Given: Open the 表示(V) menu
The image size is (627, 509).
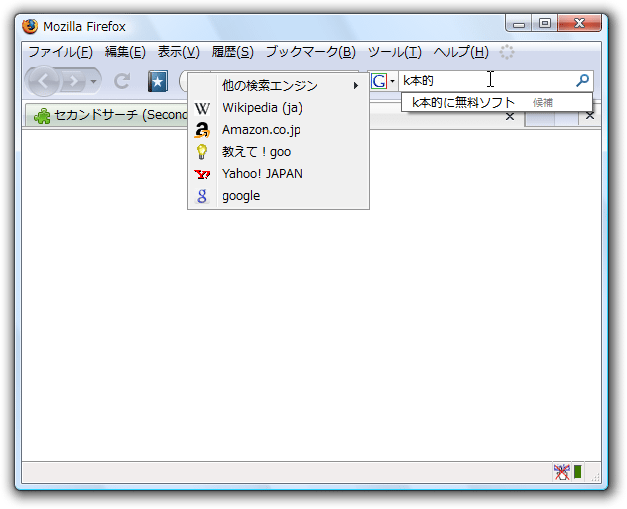Looking at the screenshot, I should 178,52.
